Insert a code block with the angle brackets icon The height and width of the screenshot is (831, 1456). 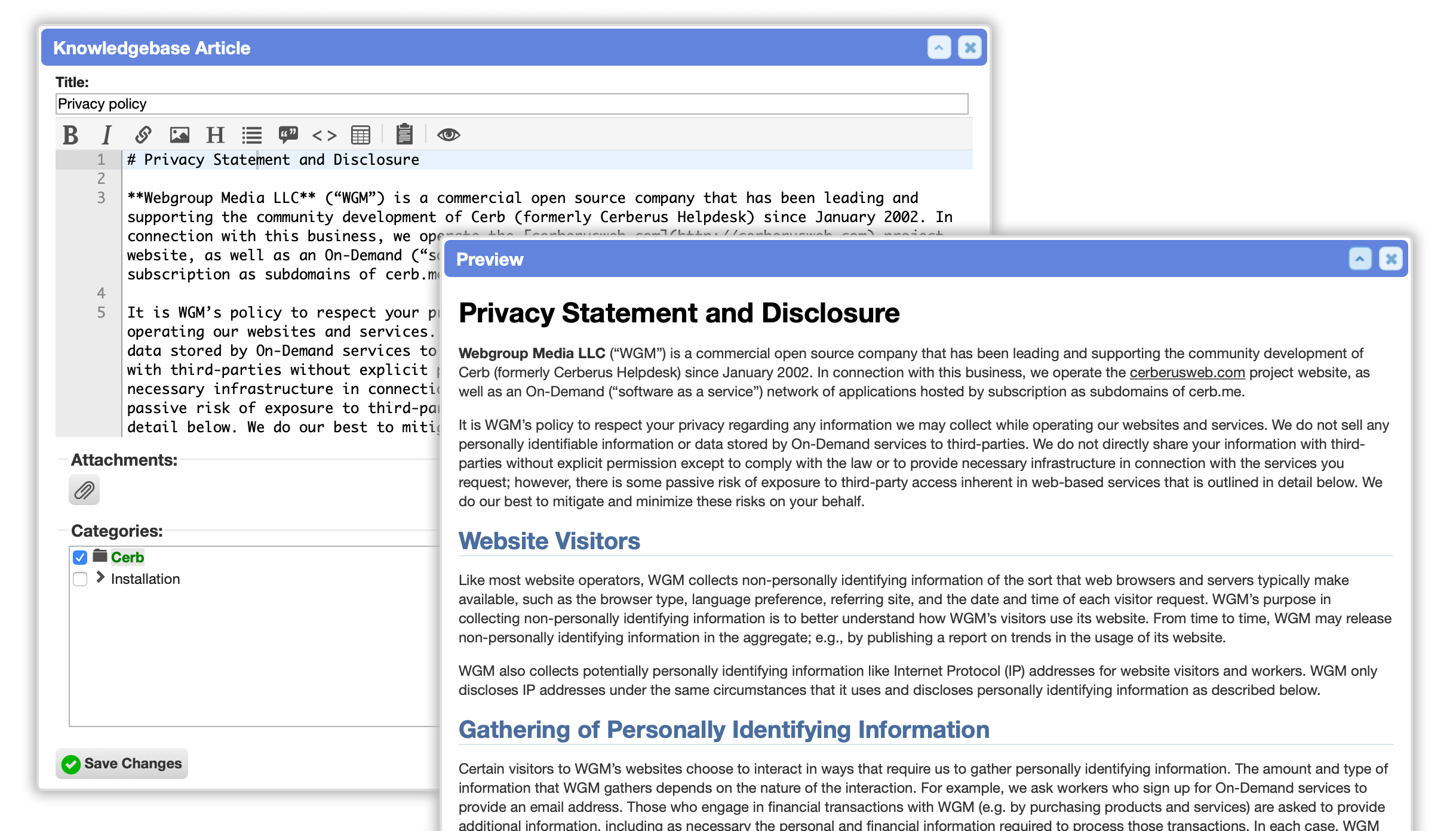[x=324, y=136]
